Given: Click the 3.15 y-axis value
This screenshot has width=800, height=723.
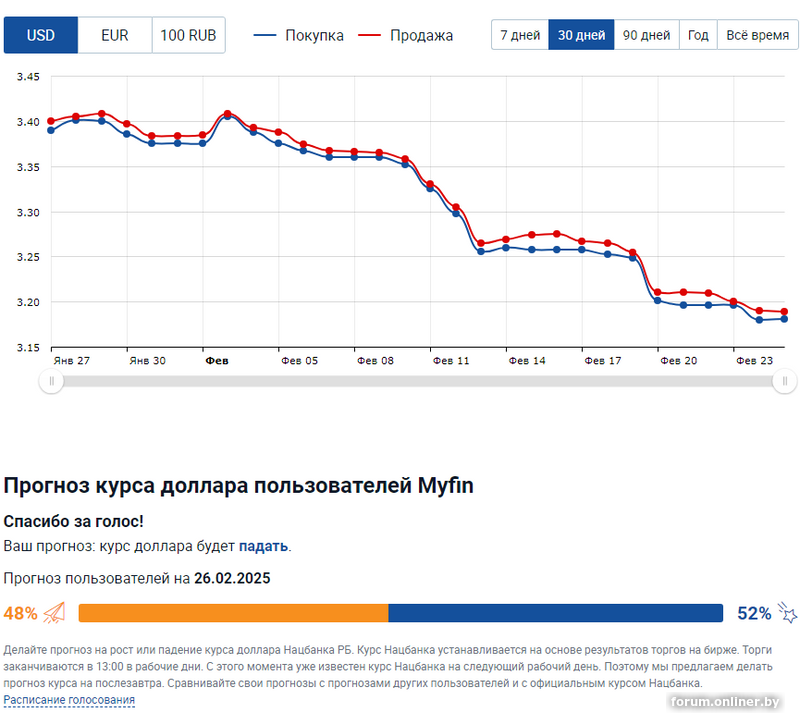Looking at the screenshot, I should (x=28, y=348).
